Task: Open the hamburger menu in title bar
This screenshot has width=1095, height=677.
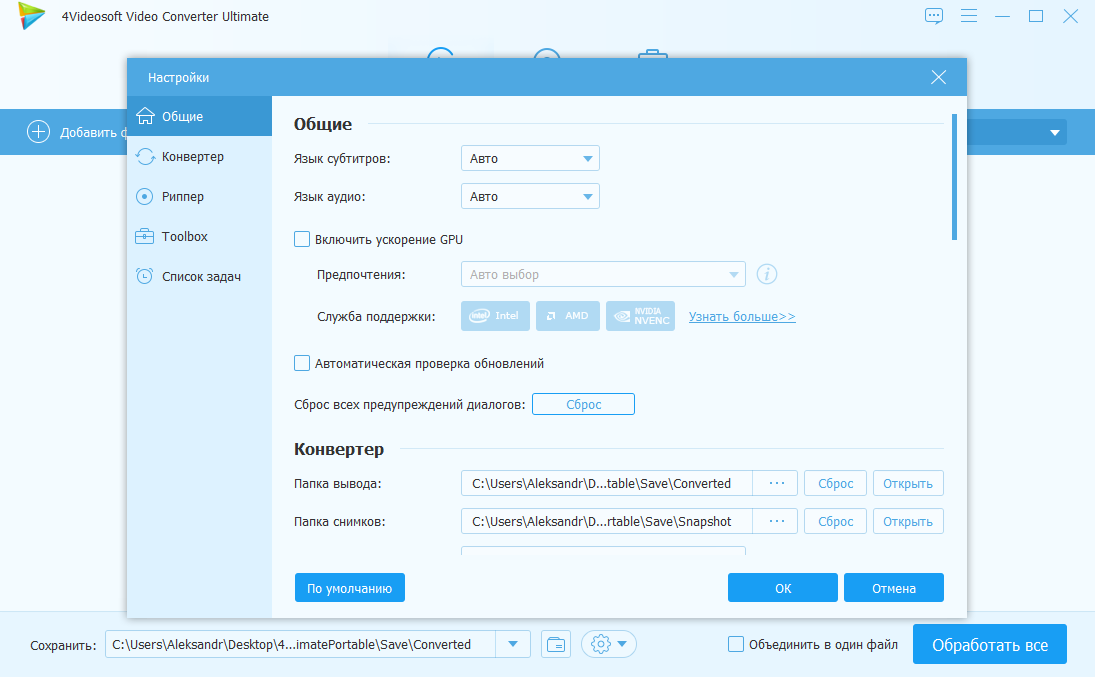Action: (968, 16)
